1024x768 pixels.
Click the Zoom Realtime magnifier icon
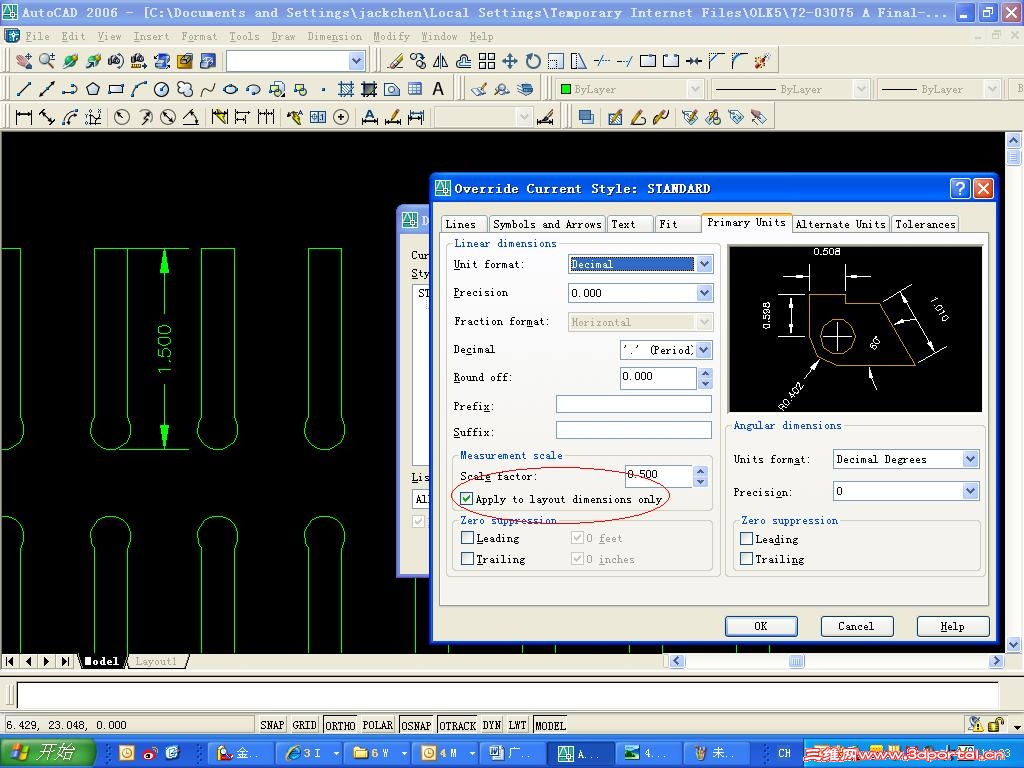(47, 61)
